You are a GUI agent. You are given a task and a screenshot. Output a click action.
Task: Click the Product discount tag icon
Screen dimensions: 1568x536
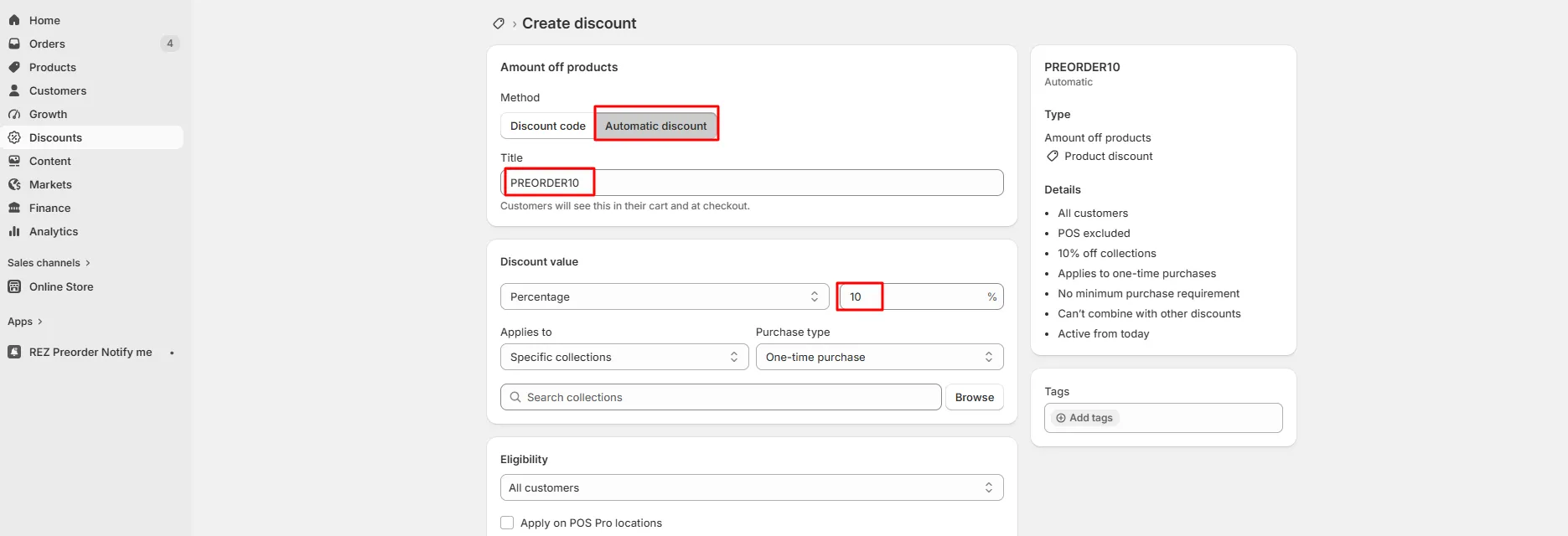[x=1053, y=156]
